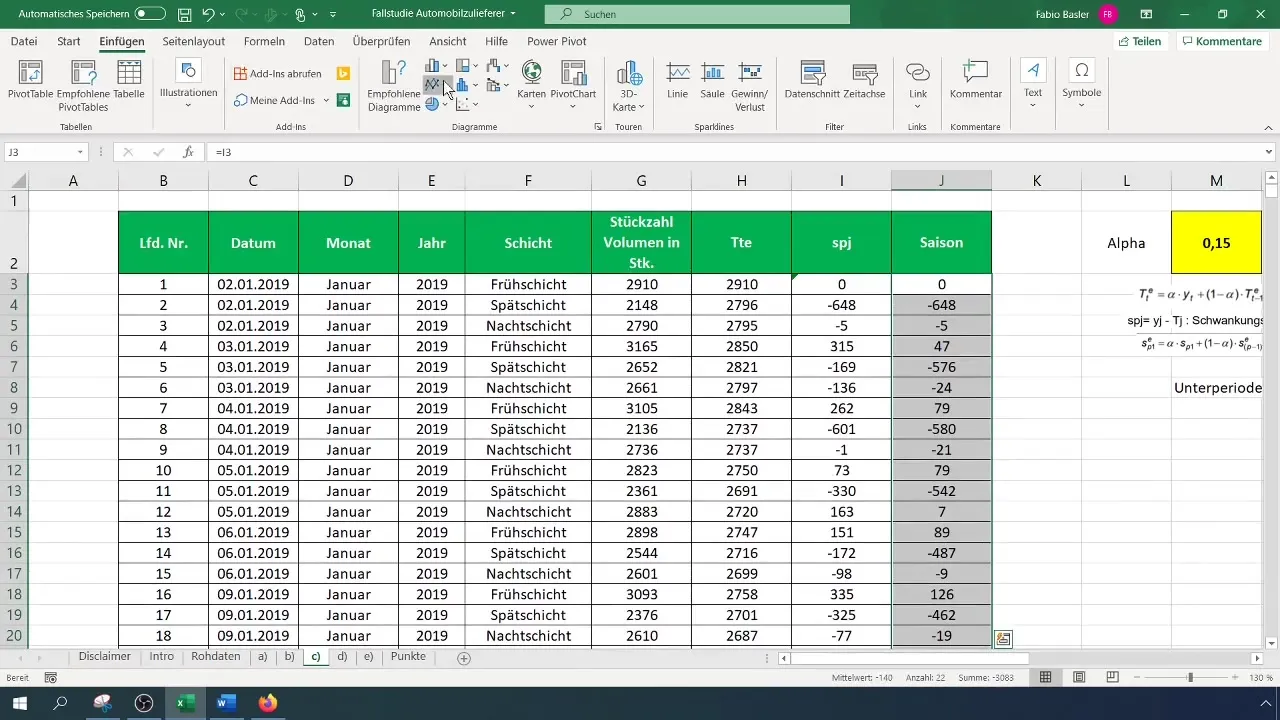Insert a Zeitachse timeline filter
The width and height of the screenshot is (1280, 720).
(864, 80)
